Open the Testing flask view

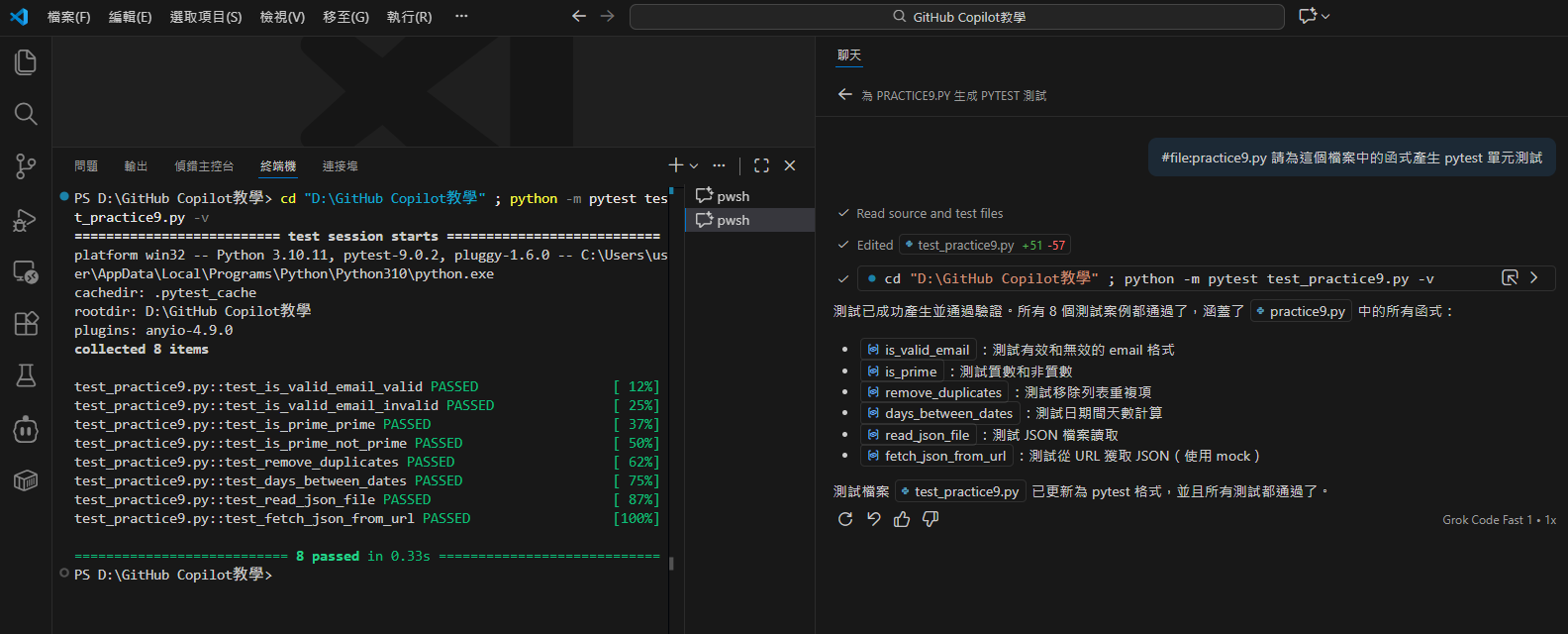click(26, 375)
